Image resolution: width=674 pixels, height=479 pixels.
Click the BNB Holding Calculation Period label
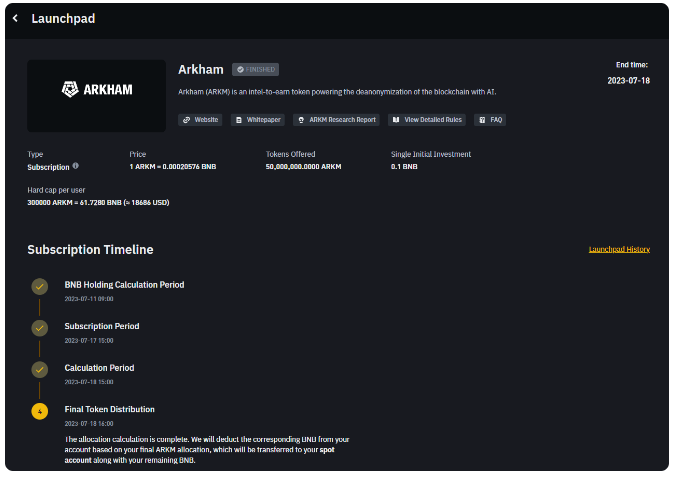point(124,285)
